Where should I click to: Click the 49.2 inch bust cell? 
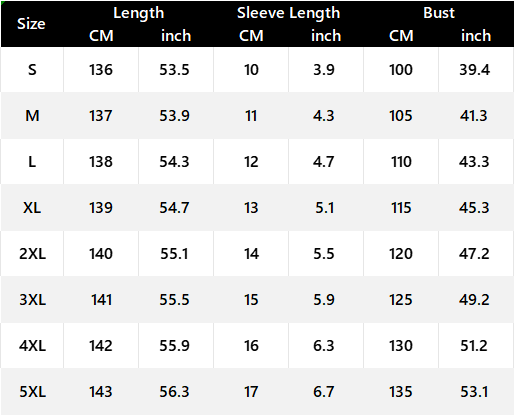pos(474,300)
